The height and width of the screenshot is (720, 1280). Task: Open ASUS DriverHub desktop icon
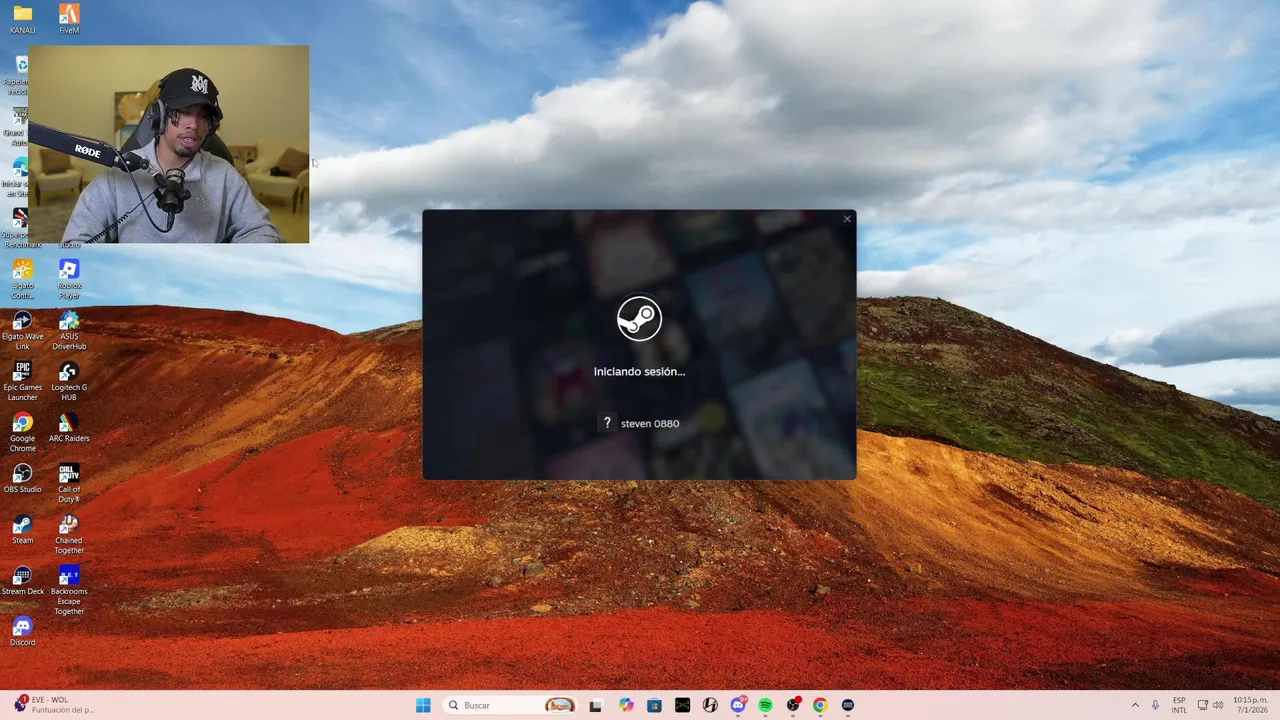click(x=69, y=330)
